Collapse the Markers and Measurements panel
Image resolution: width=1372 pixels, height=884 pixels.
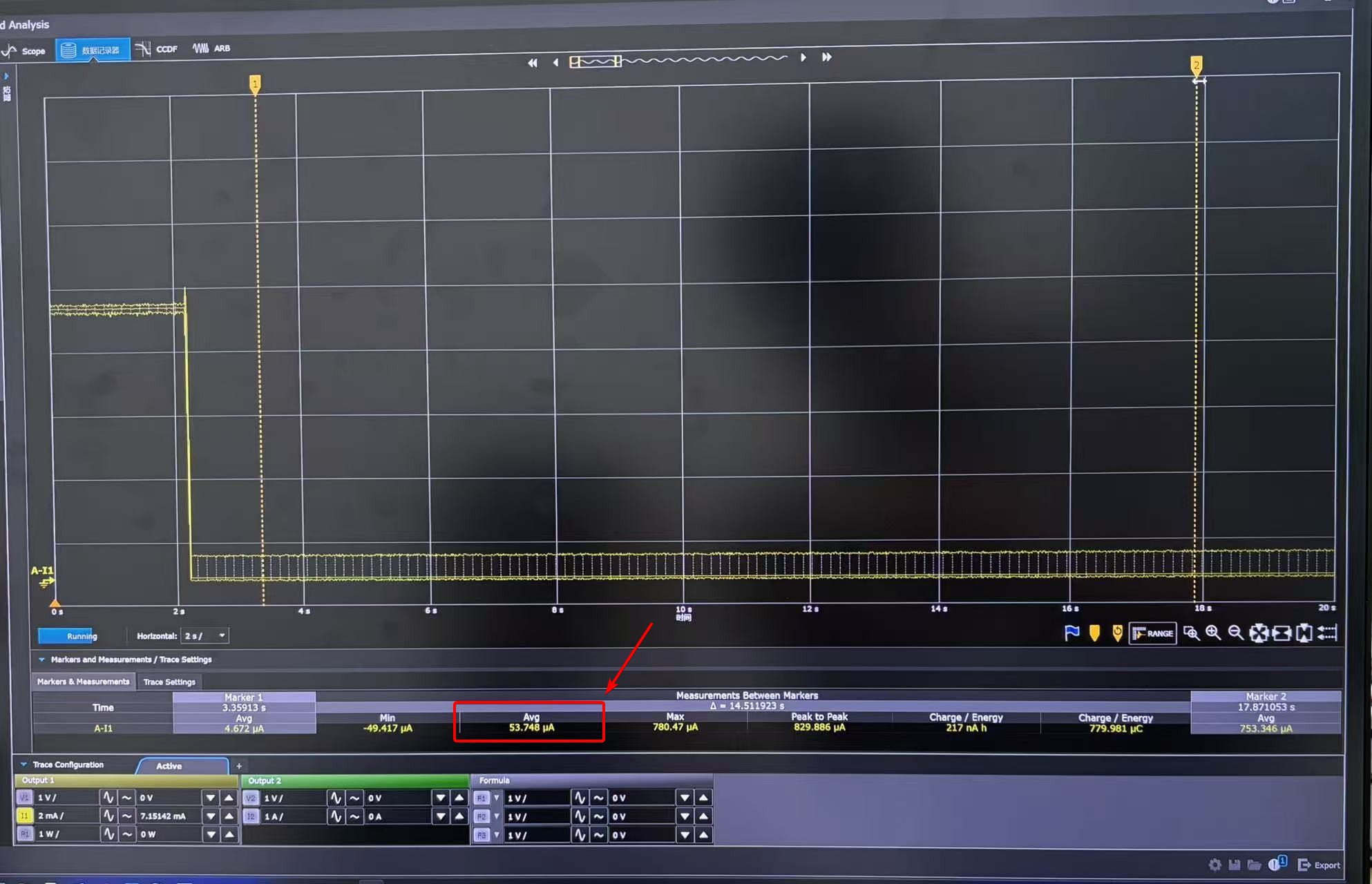tap(41, 660)
